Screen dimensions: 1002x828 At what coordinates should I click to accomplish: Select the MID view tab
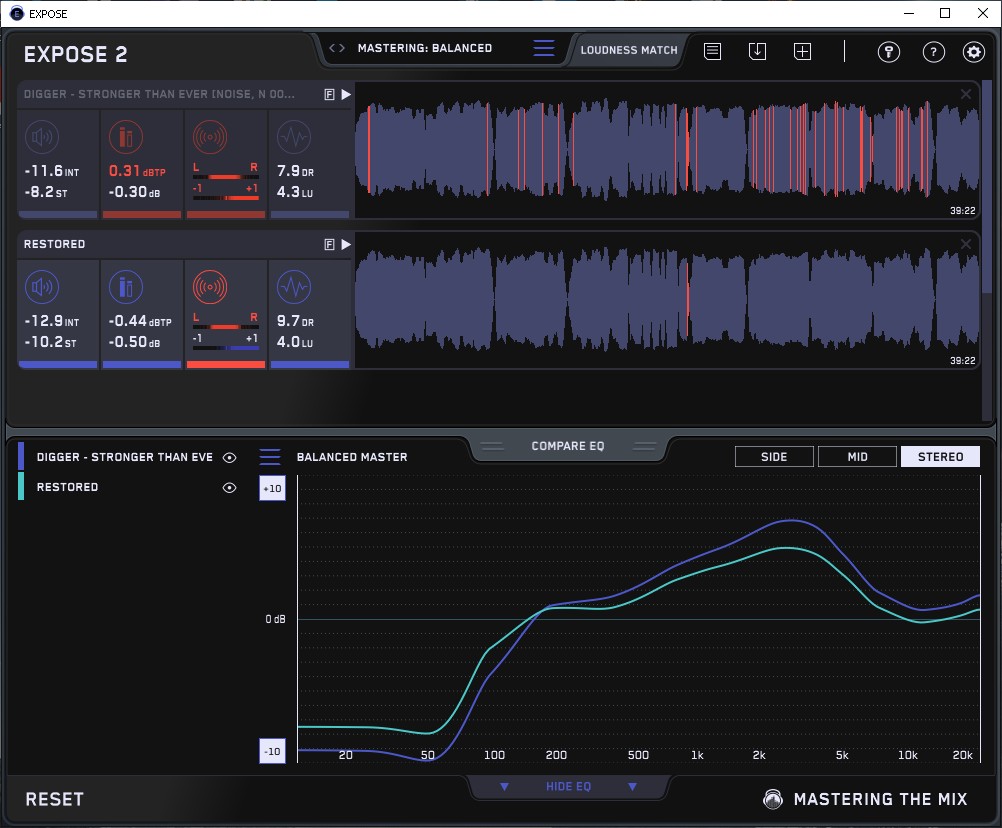pyautogui.click(x=857, y=457)
